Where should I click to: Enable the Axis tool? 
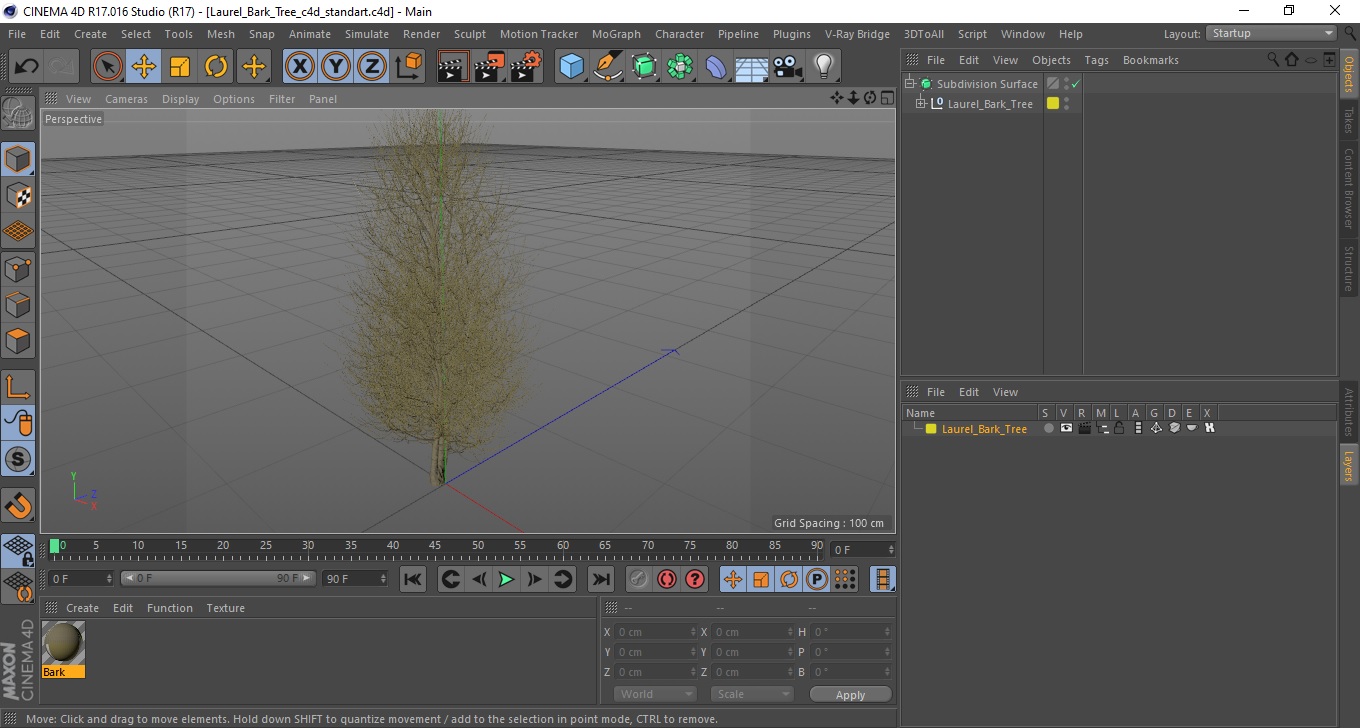tap(18, 387)
